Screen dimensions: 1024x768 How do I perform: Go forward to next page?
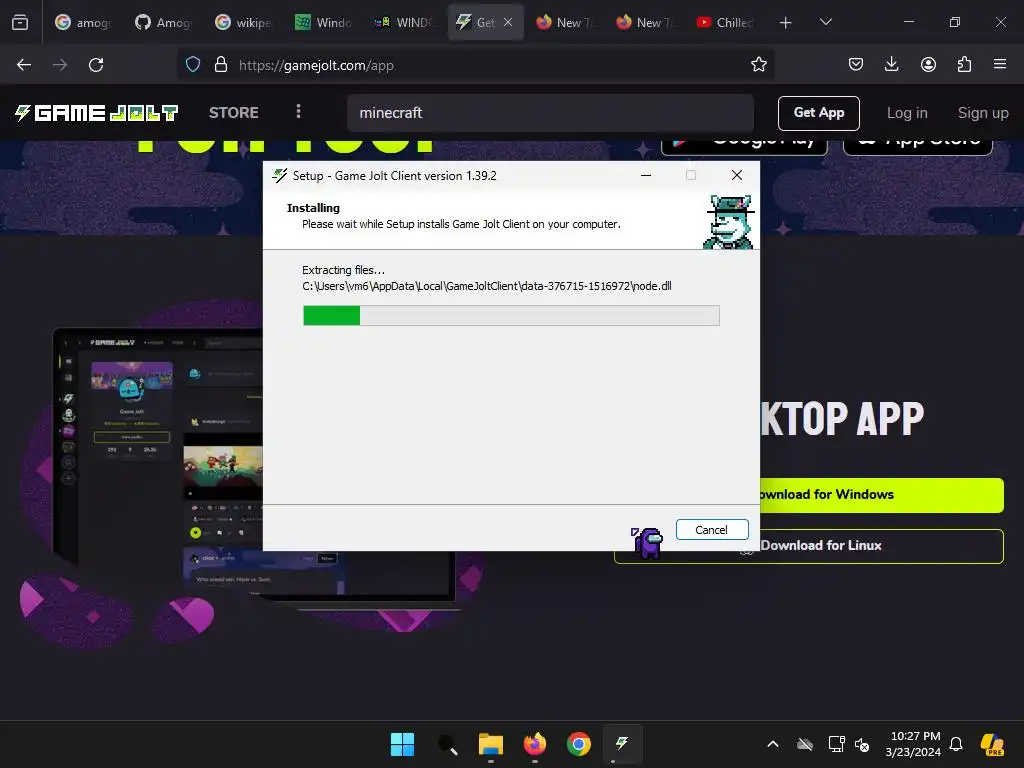[60, 65]
